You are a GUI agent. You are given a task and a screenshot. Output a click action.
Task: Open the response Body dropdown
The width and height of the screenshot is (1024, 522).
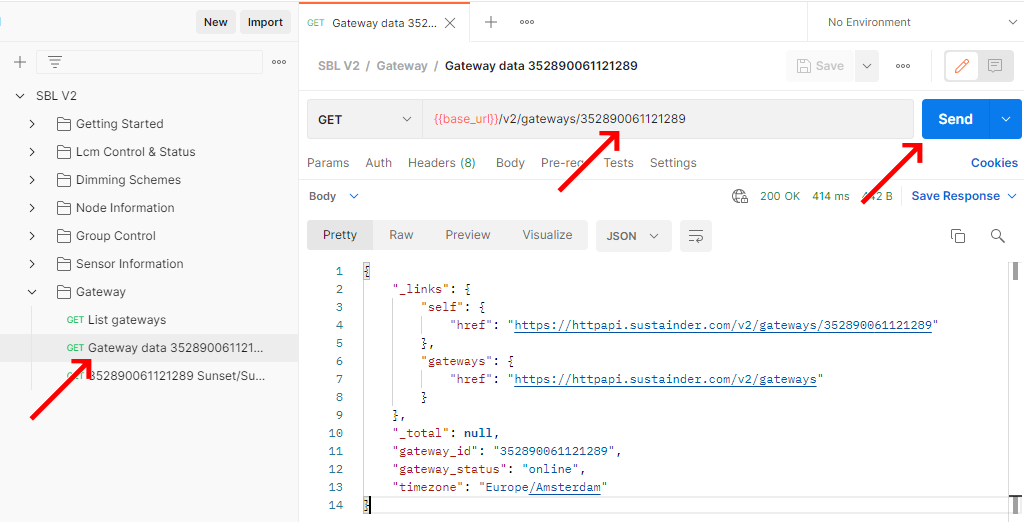coord(334,196)
